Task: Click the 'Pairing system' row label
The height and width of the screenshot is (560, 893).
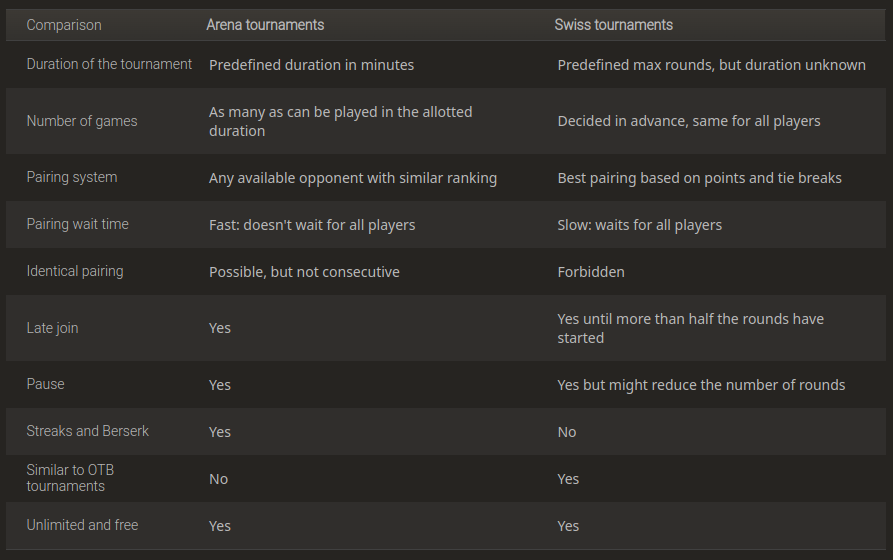Action: (x=72, y=177)
